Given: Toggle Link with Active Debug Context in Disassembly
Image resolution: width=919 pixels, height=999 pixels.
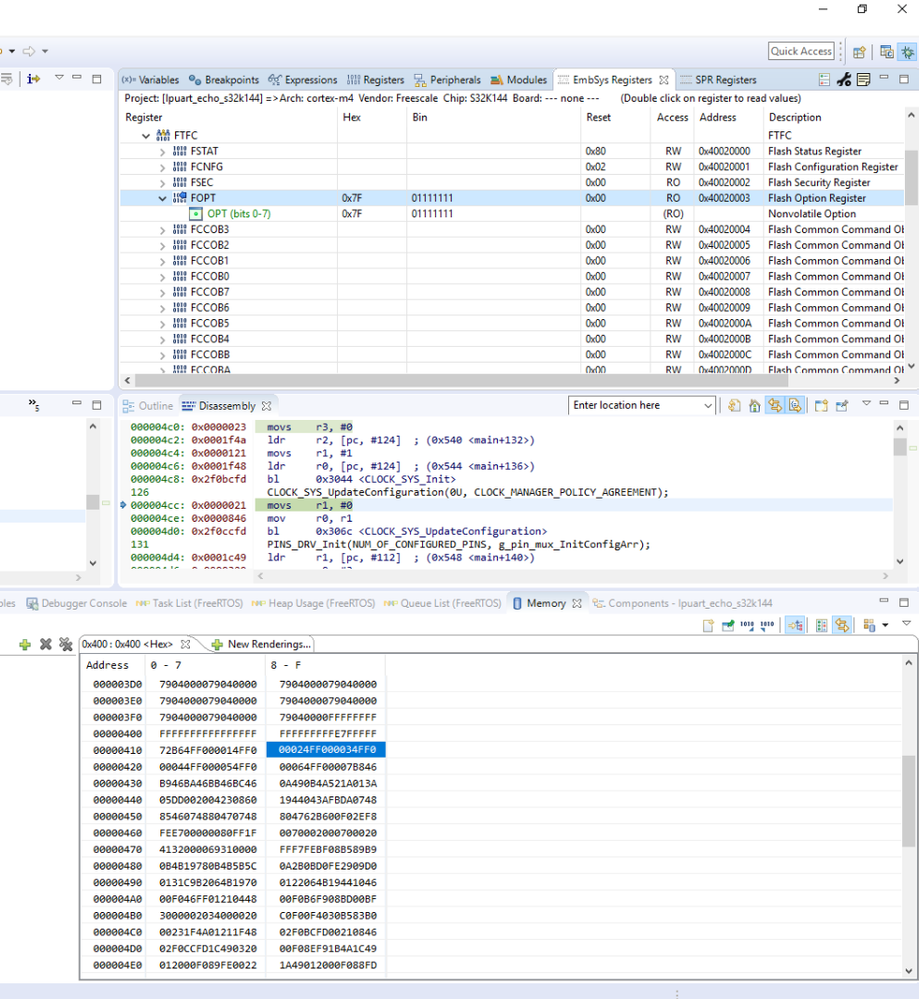Looking at the screenshot, I should (x=775, y=406).
